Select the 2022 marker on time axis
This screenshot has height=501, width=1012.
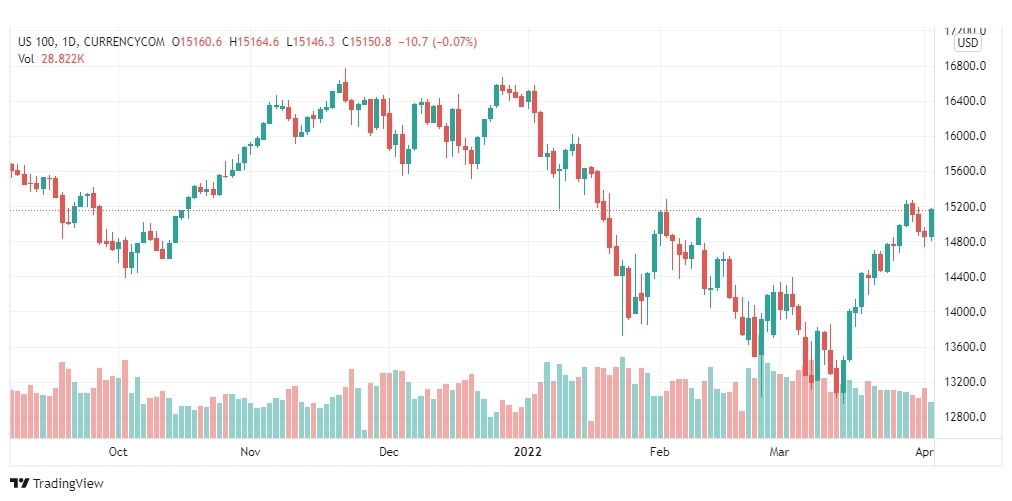pyautogui.click(x=527, y=451)
